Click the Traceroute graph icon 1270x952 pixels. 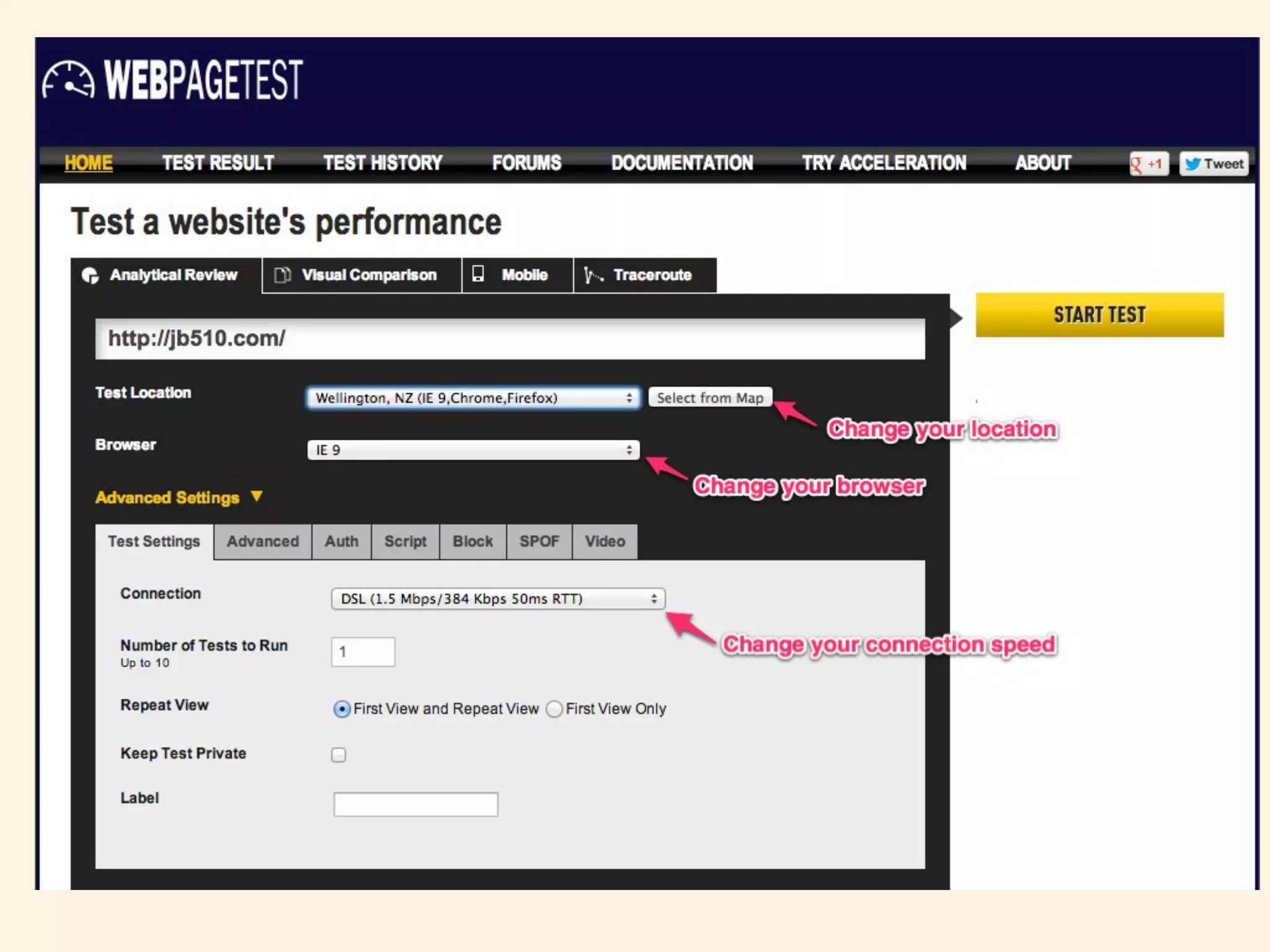tap(593, 275)
